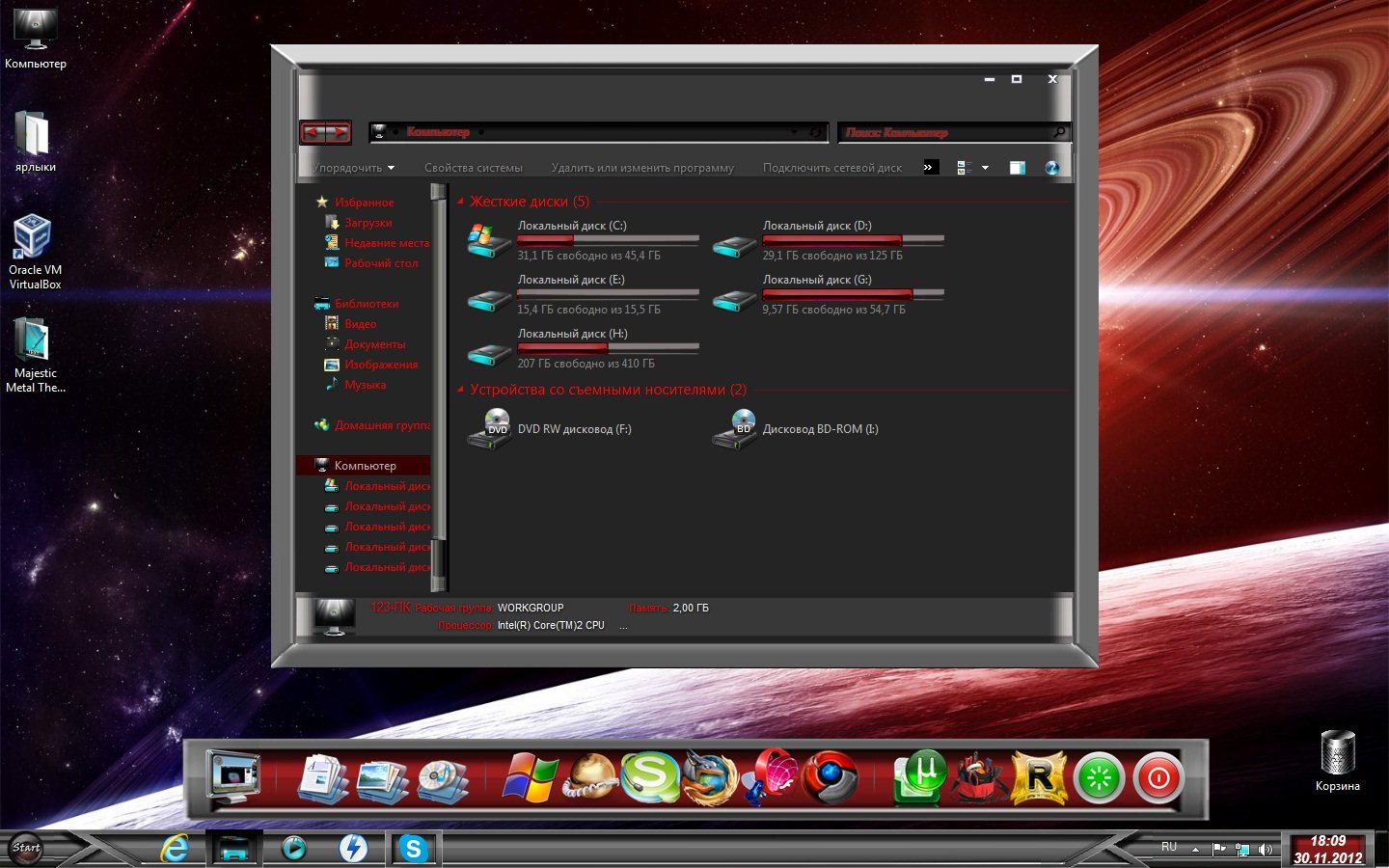This screenshot has width=1389, height=868.
Task: Click Свойства системы toolbar button
Action: pos(473,168)
